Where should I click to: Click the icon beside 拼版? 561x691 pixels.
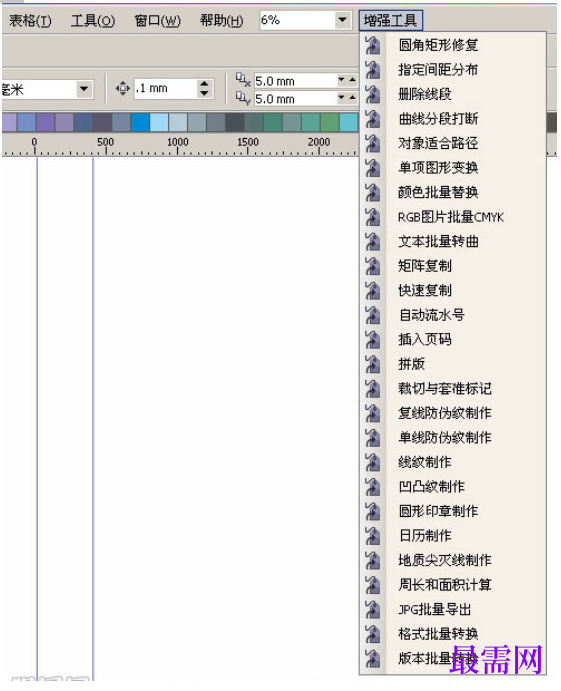click(373, 364)
